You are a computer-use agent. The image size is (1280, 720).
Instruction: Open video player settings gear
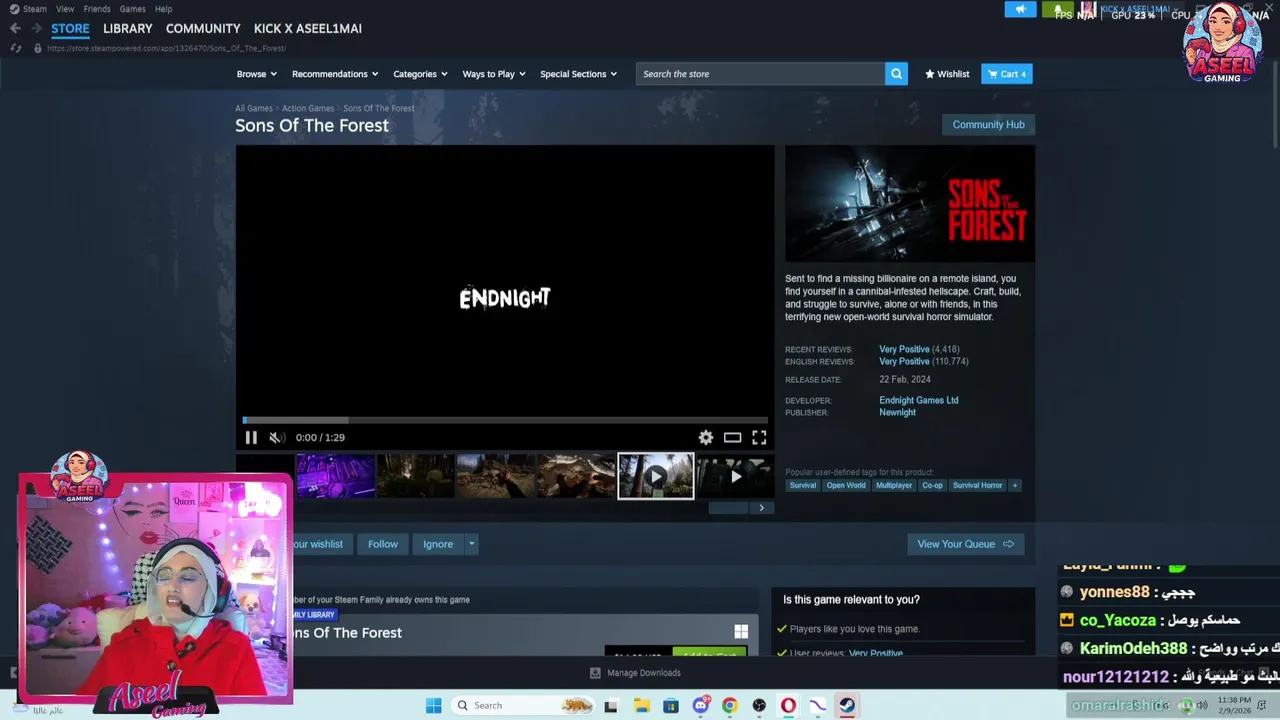point(706,437)
